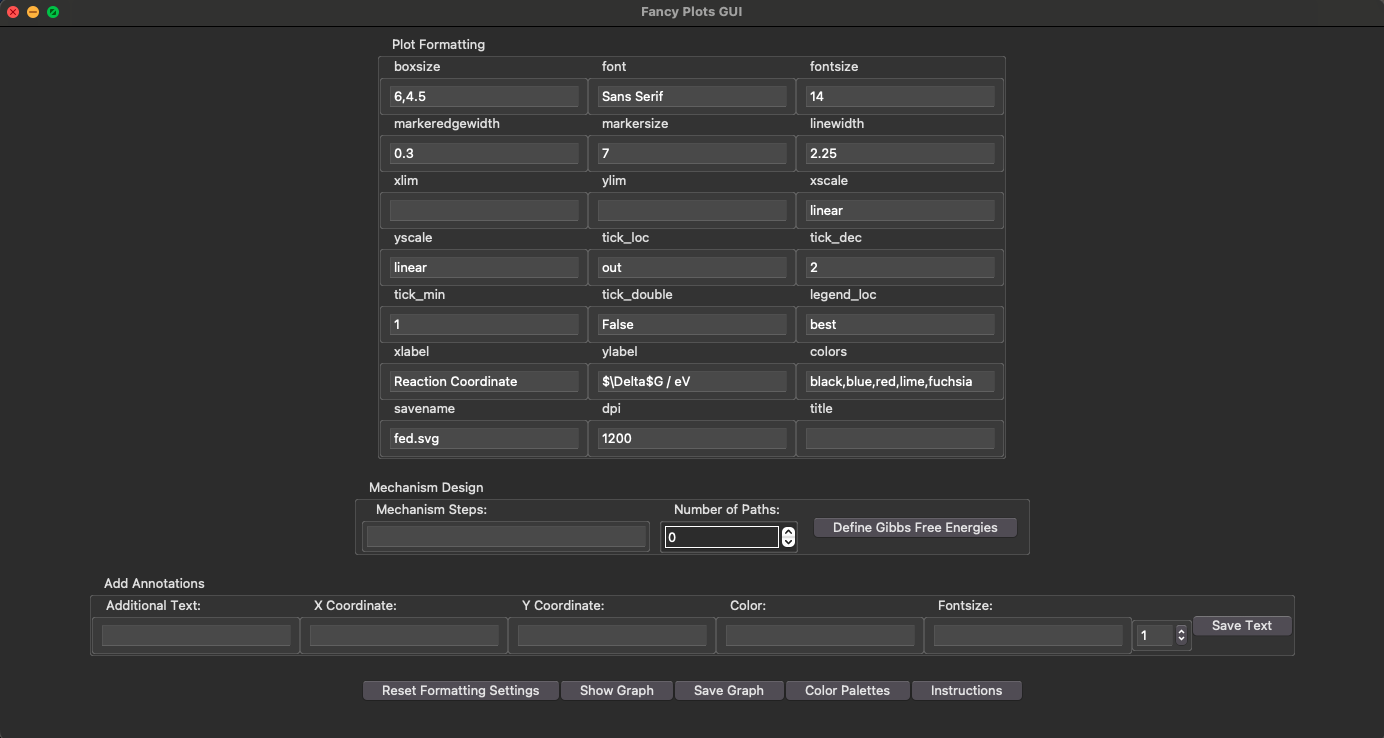Click the Y Coordinate input field

[612, 635]
